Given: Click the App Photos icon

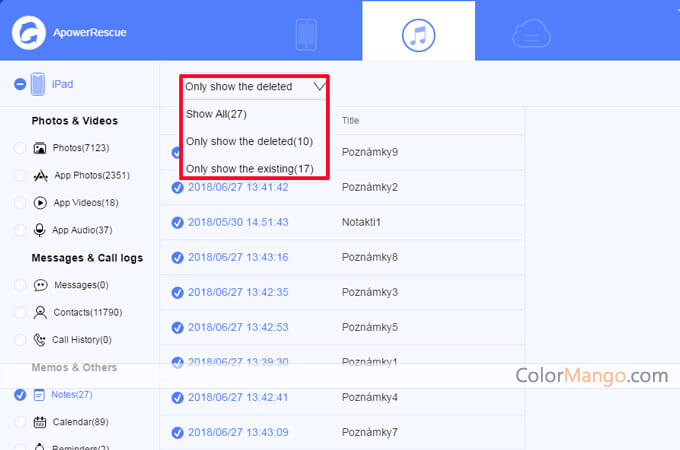Looking at the screenshot, I should [41, 175].
